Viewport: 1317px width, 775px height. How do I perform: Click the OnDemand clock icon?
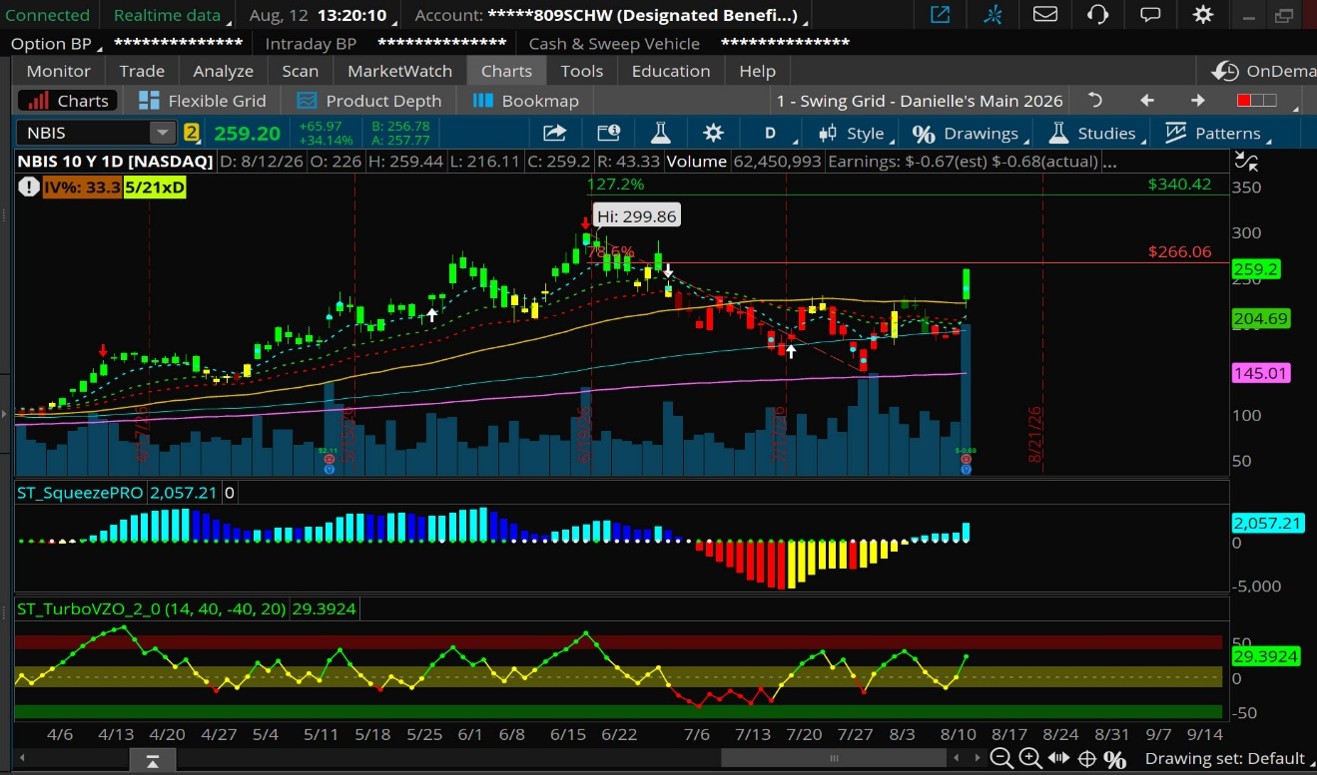click(x=1225, y=71)
